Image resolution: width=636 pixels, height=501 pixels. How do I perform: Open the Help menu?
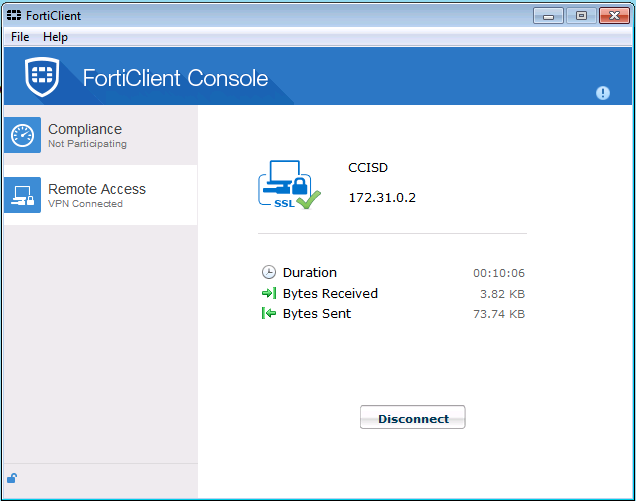(55, 37)
